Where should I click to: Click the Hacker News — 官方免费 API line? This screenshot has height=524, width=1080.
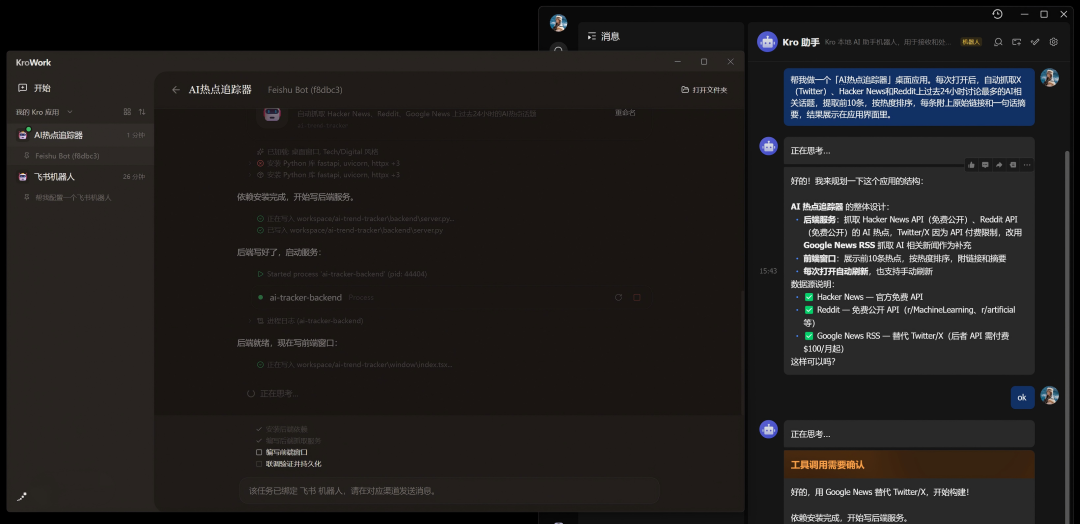(864, 297)
